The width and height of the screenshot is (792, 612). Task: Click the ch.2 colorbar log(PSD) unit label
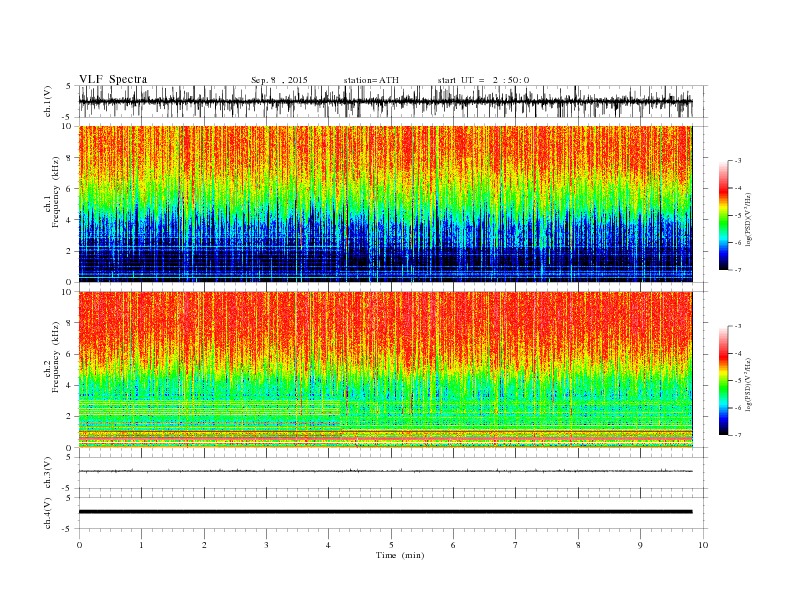coord(749,384)
